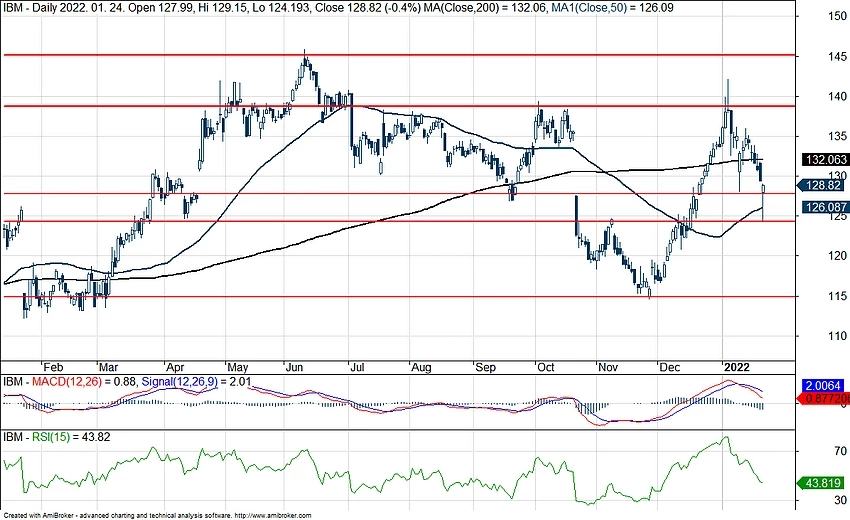Select the Sep month label on axis
This screenshot has width=850, height=520.
pyautogui.click(x=485, y=368)
